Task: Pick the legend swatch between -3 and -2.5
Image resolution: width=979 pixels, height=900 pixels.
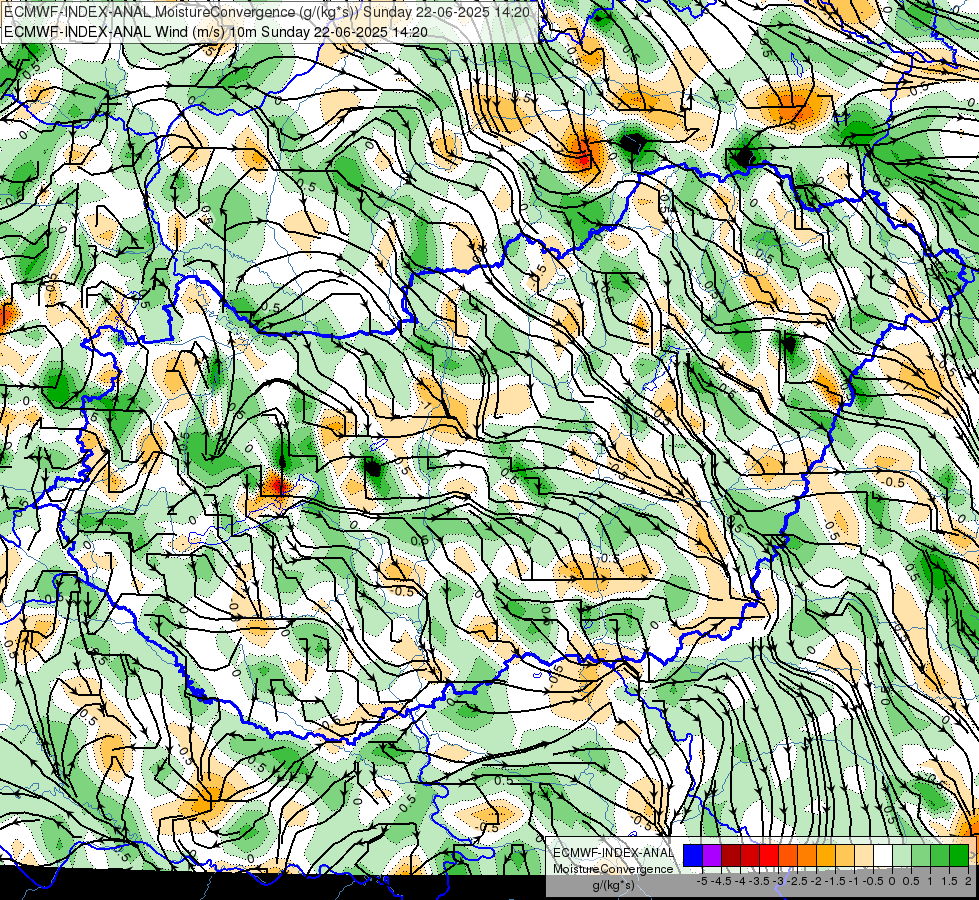Action: coord(788,856)
